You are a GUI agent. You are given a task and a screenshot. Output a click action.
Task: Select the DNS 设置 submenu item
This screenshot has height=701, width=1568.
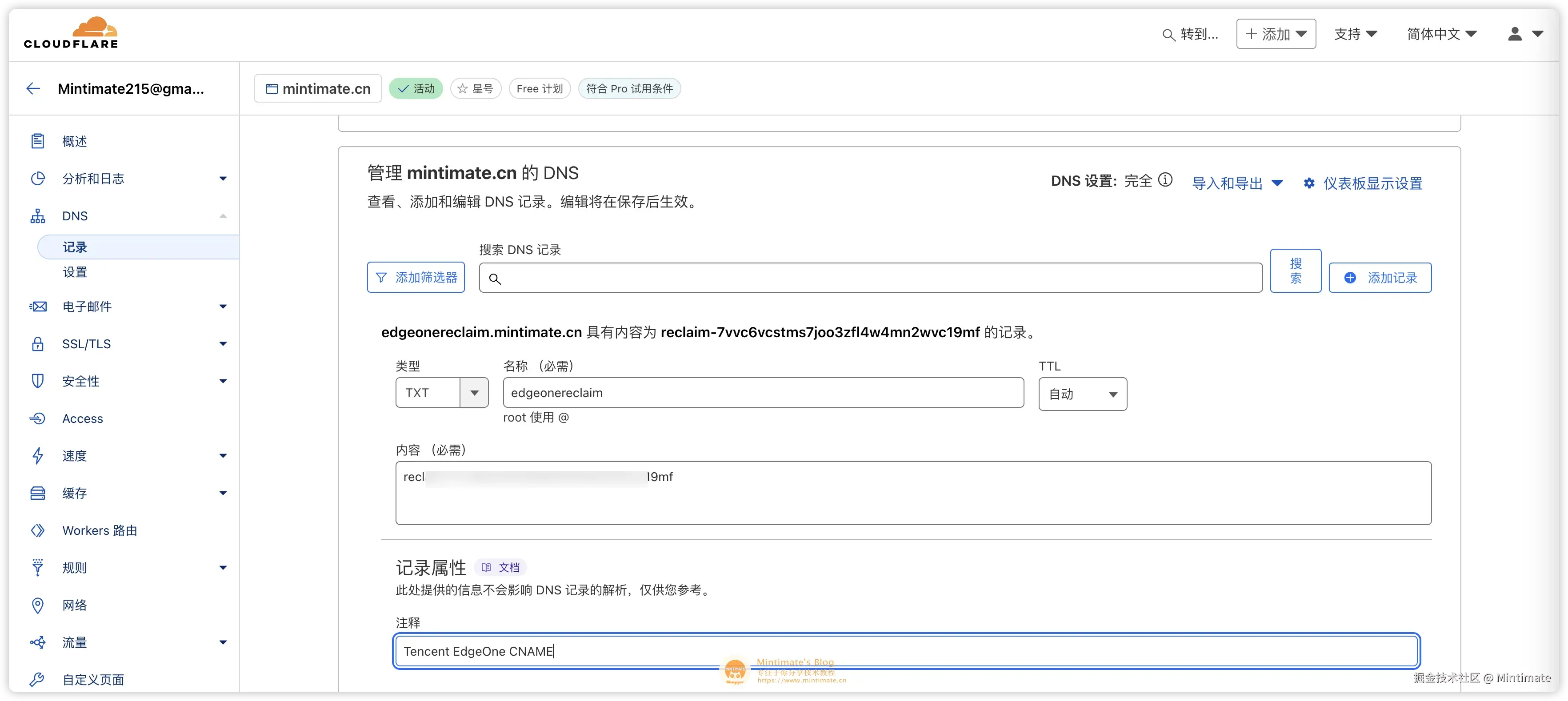pos(75,273)
